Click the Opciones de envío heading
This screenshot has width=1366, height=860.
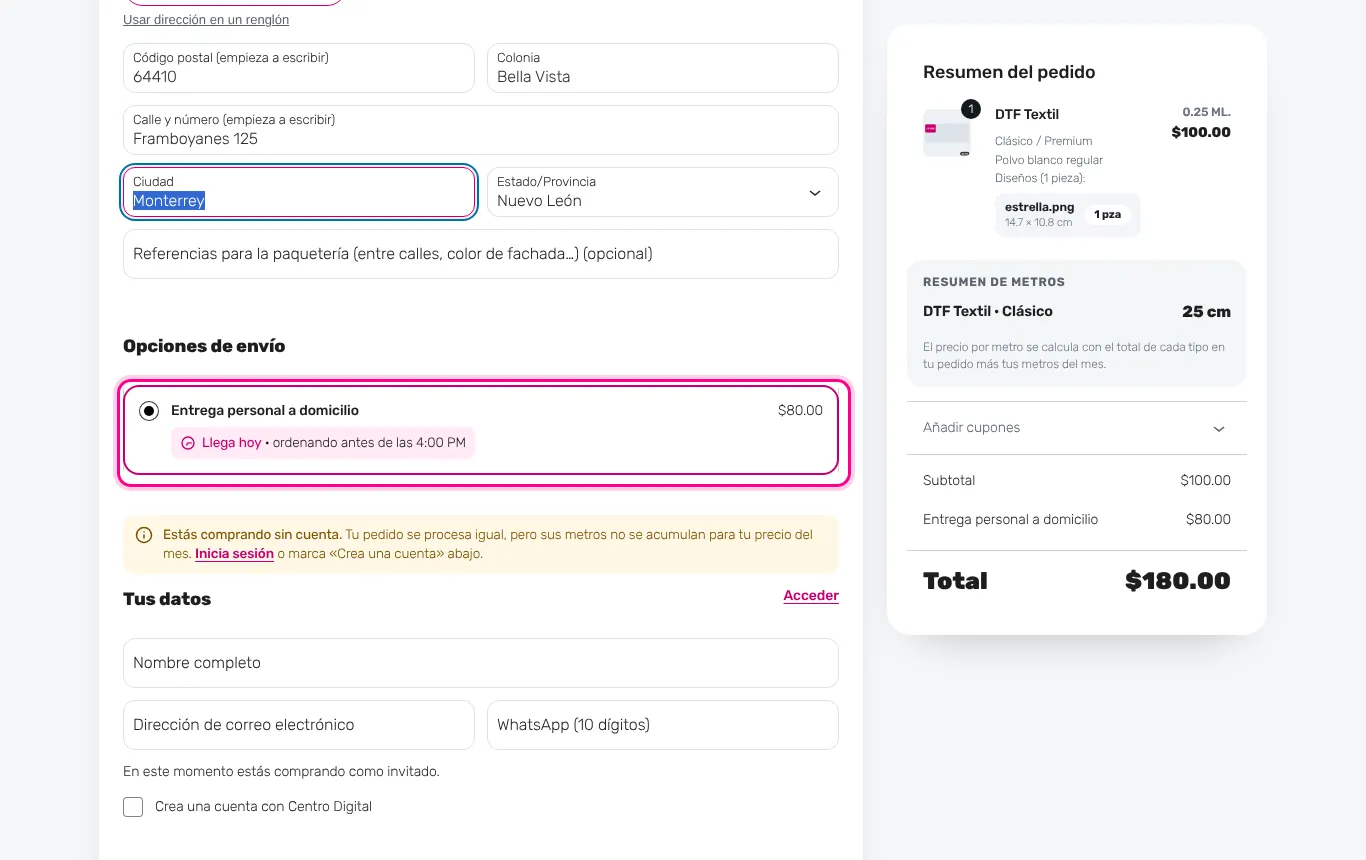click(204, 346)
